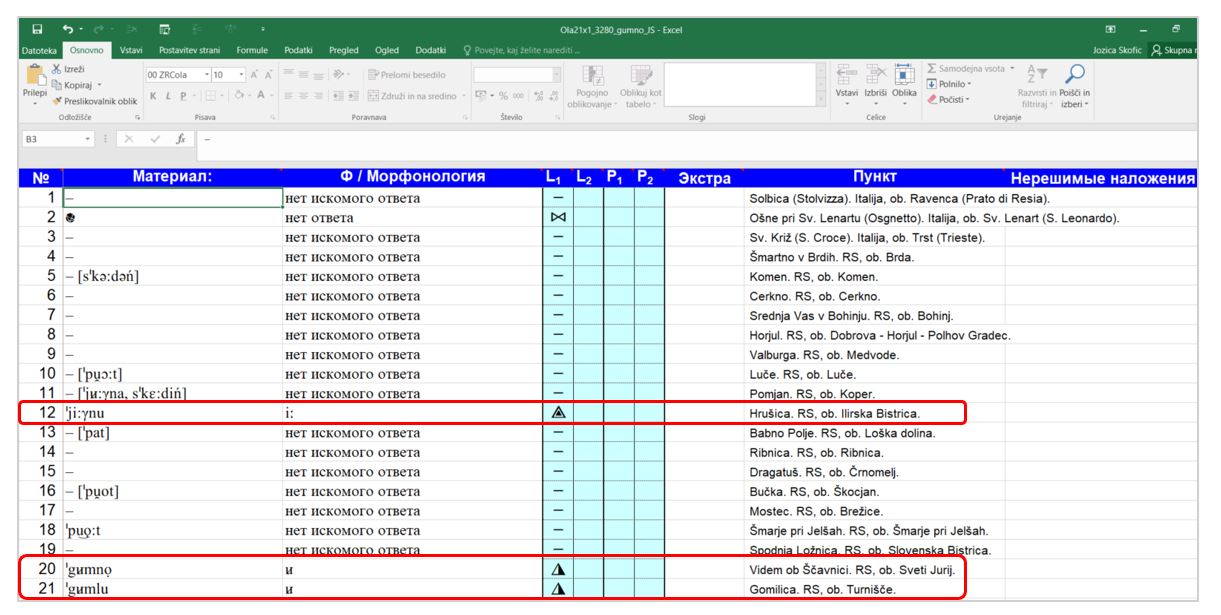Click the Vstavi insert cells icon
Screen dimensions: 1221x615
tap(846, 86)
